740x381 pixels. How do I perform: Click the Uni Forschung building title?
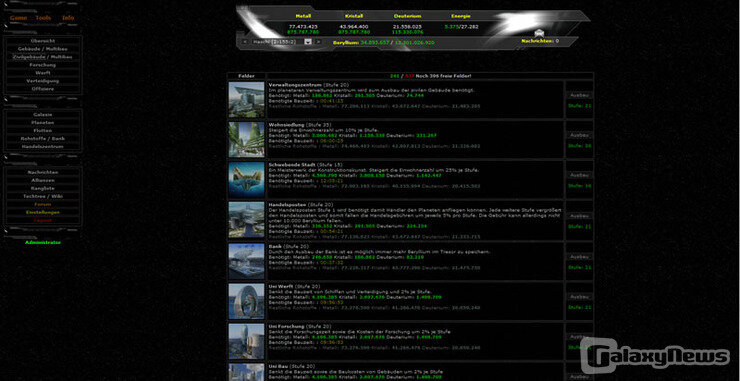pos(286,326)
